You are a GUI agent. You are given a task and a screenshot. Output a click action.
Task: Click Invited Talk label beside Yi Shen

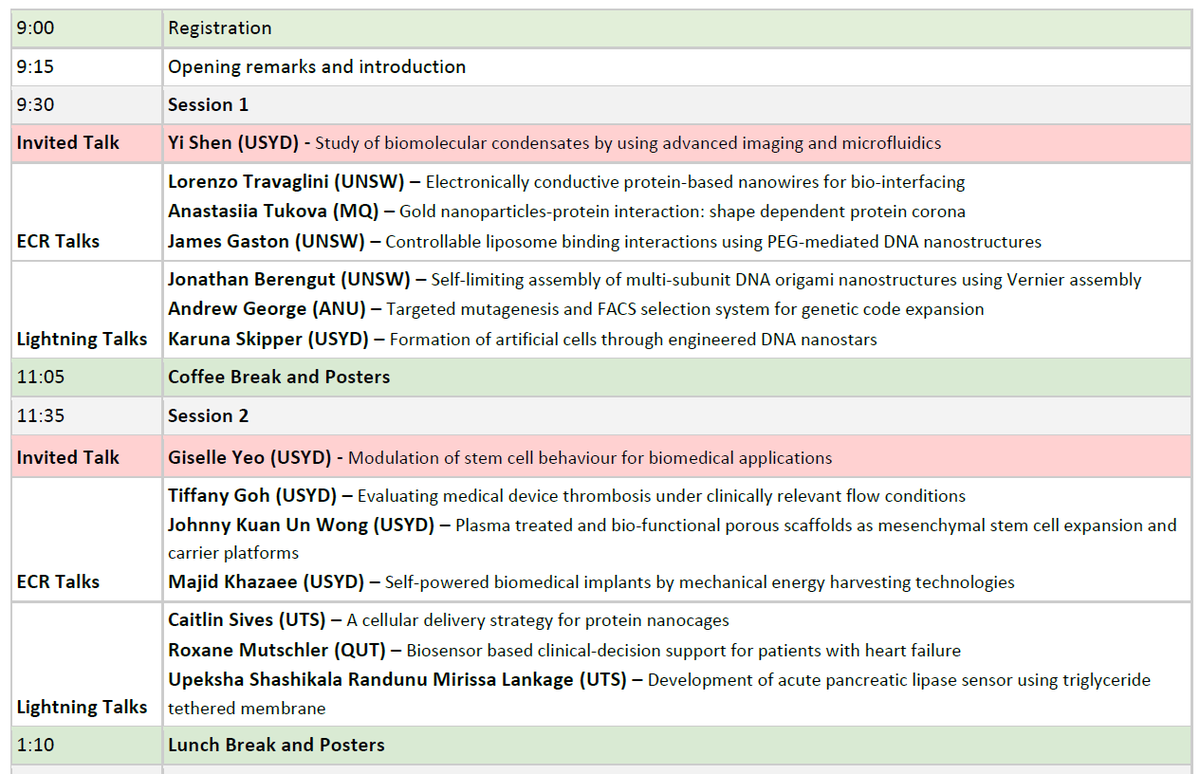click(67, 143)
